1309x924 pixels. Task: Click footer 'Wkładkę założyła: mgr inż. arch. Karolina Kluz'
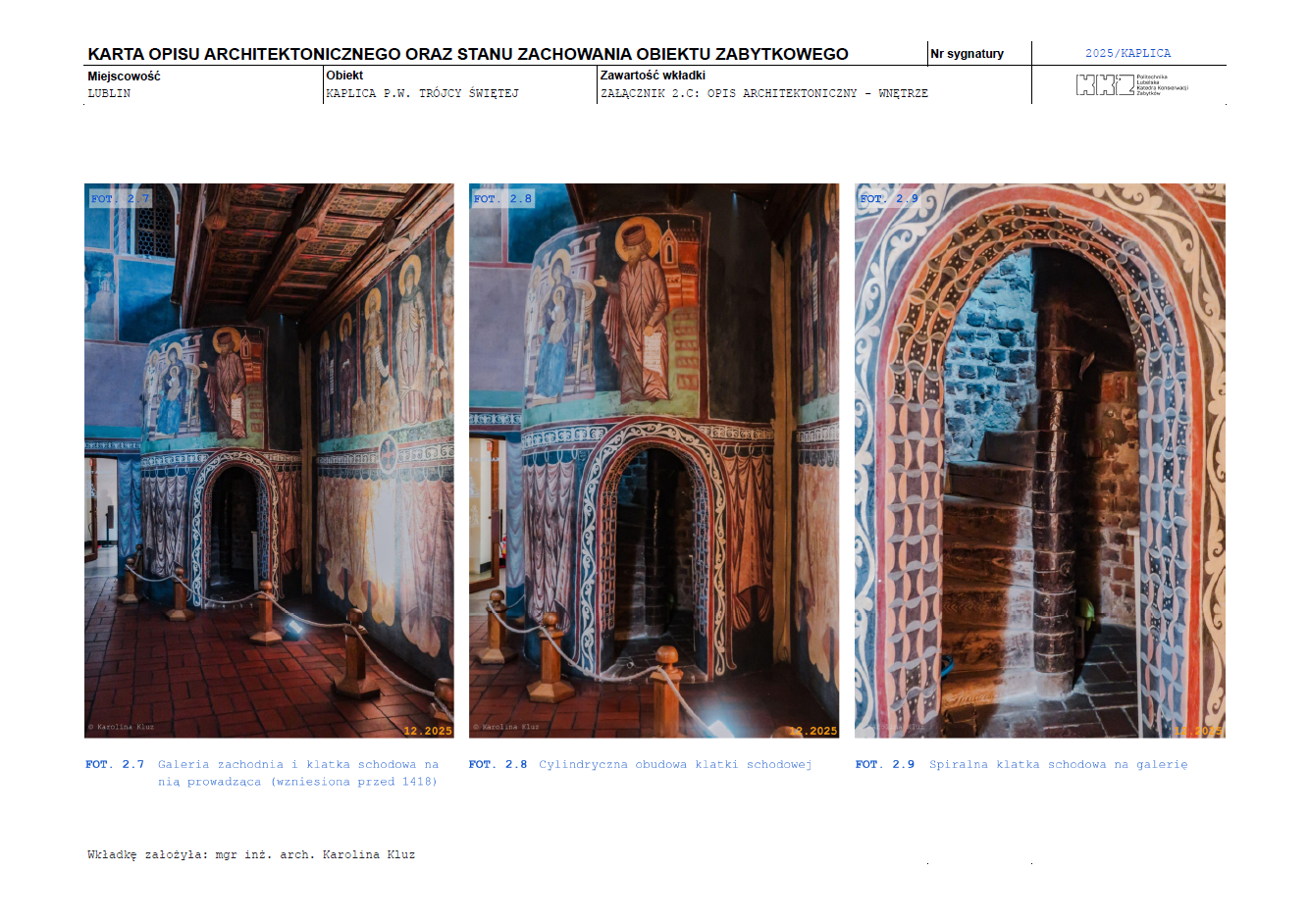coord(251,854)
